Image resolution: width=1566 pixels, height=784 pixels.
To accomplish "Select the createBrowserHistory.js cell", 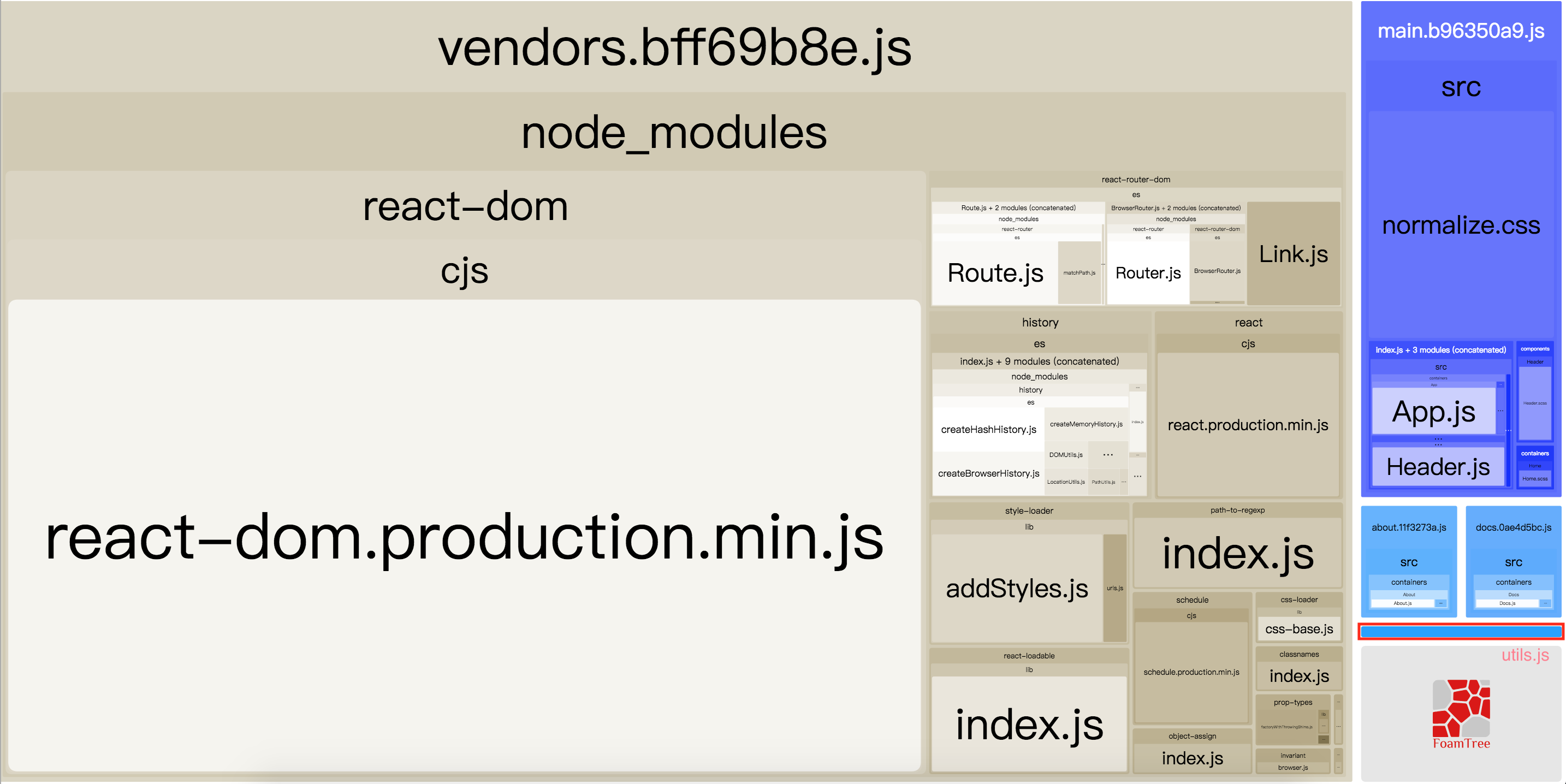I will coord(988,473).
